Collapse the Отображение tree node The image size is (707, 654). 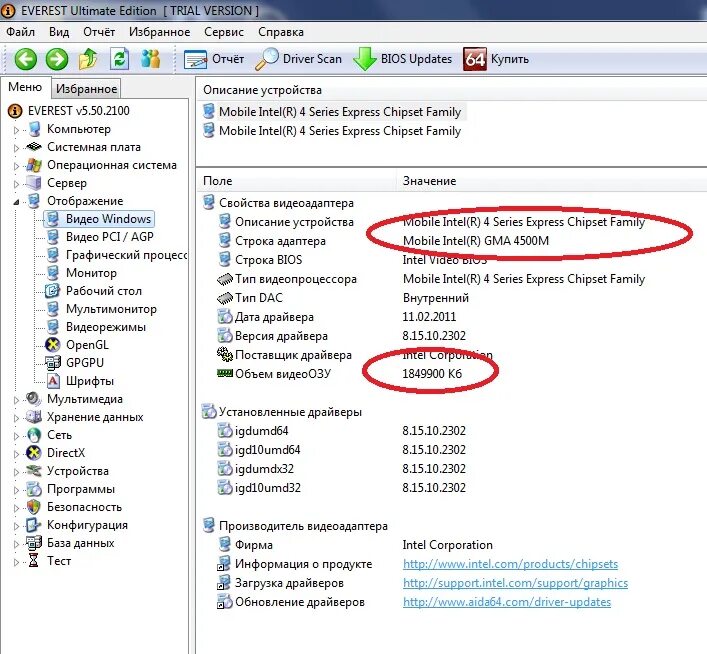16,202
